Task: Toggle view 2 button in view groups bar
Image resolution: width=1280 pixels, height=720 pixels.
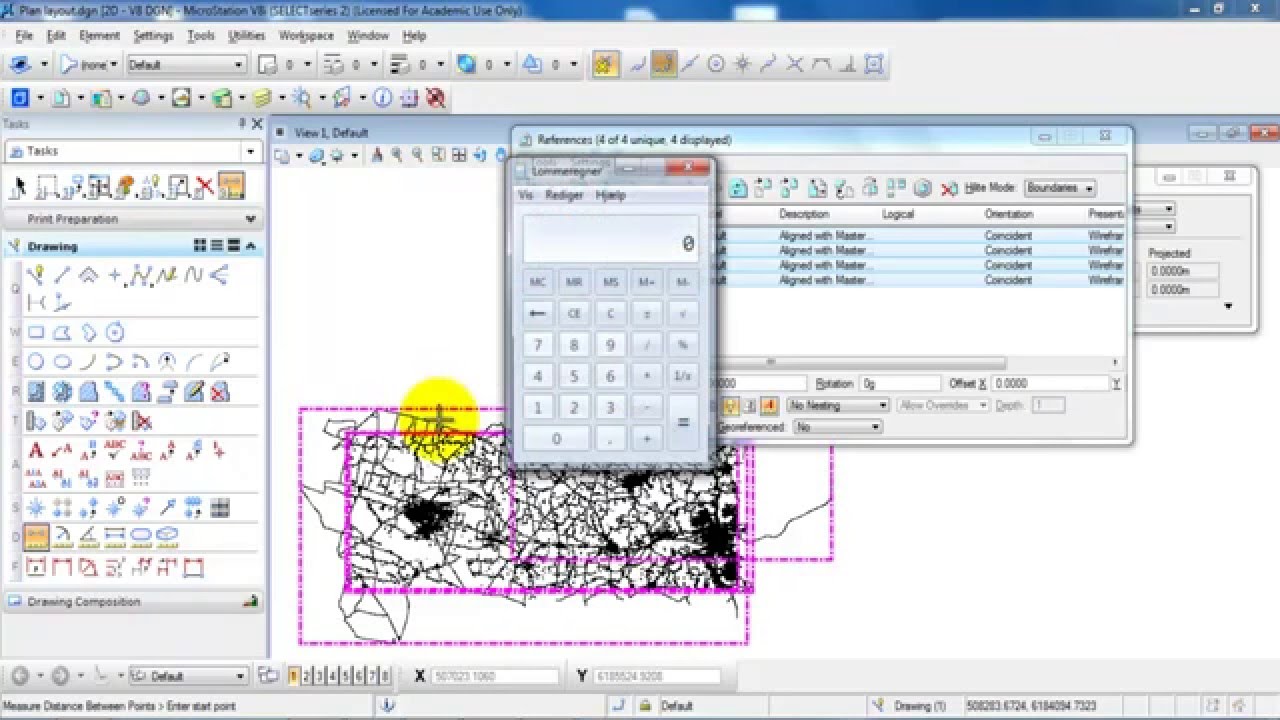Action: [307, 676]
